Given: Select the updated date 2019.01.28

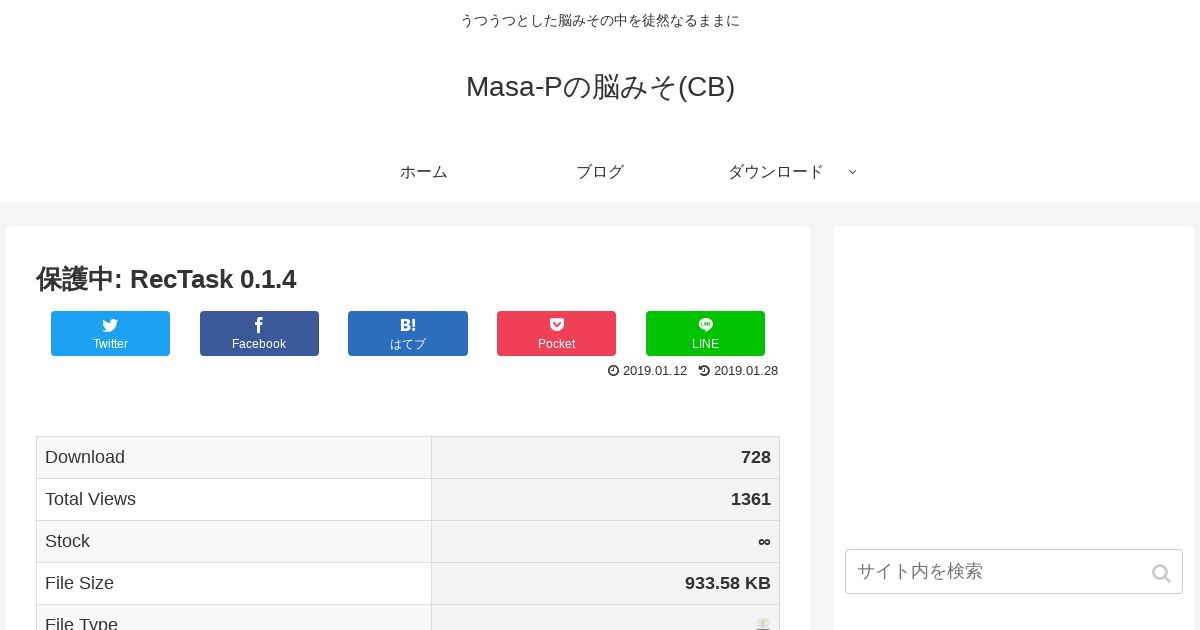Looking at the screenshot, I should pyautogui.click(x=746, y=371).
